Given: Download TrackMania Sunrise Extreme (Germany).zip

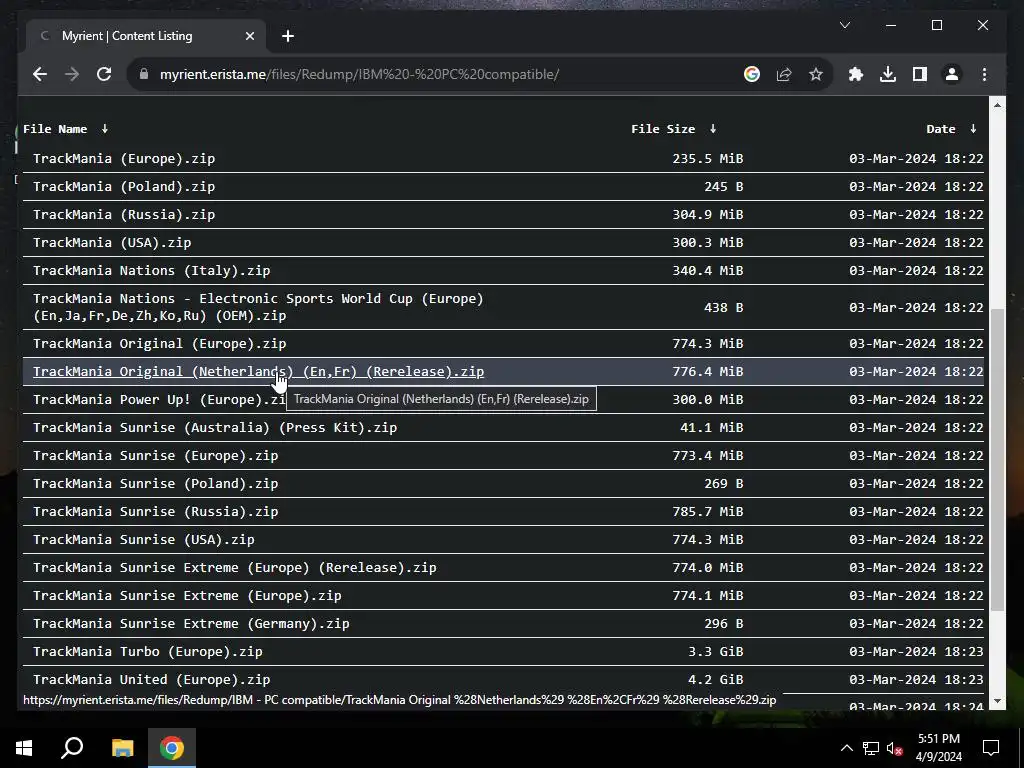Looking at the screenshot, I should (191, 624).
